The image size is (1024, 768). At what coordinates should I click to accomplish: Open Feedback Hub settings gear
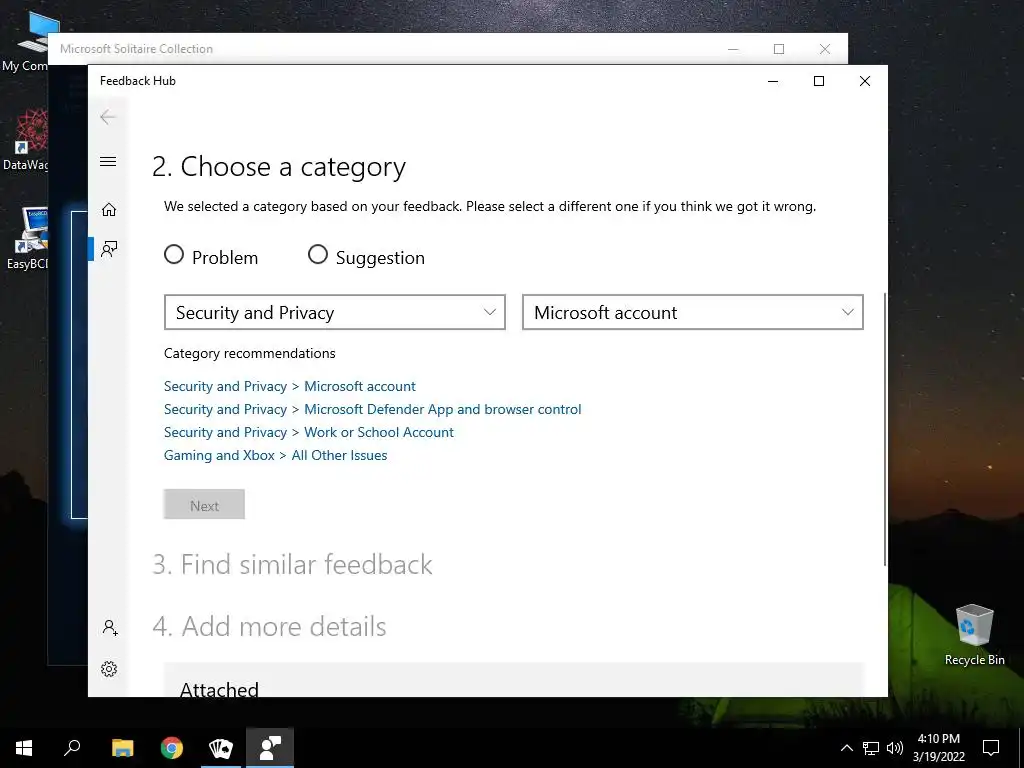pyautogui.click(x=109, y=669)
